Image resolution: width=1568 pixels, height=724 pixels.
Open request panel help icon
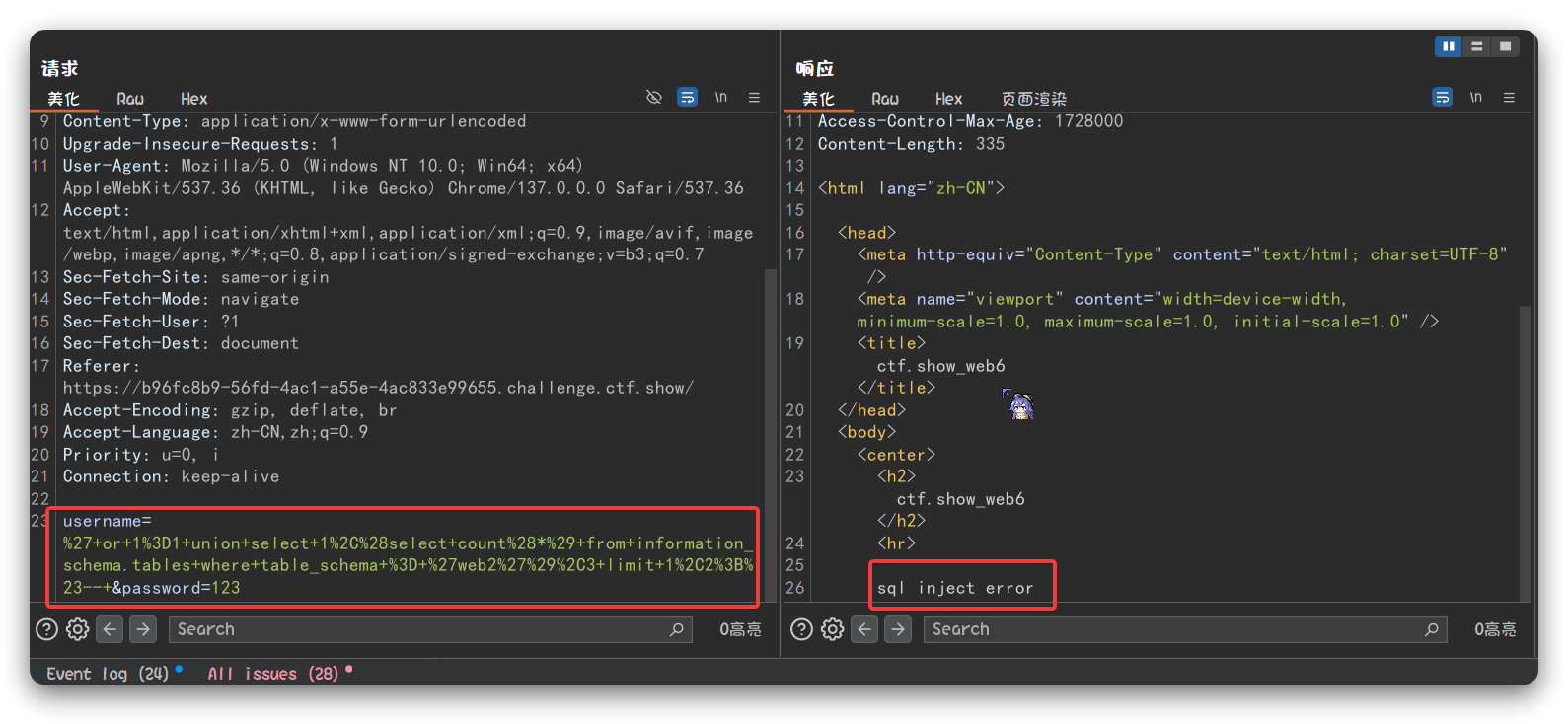click(x=46, y=629)
